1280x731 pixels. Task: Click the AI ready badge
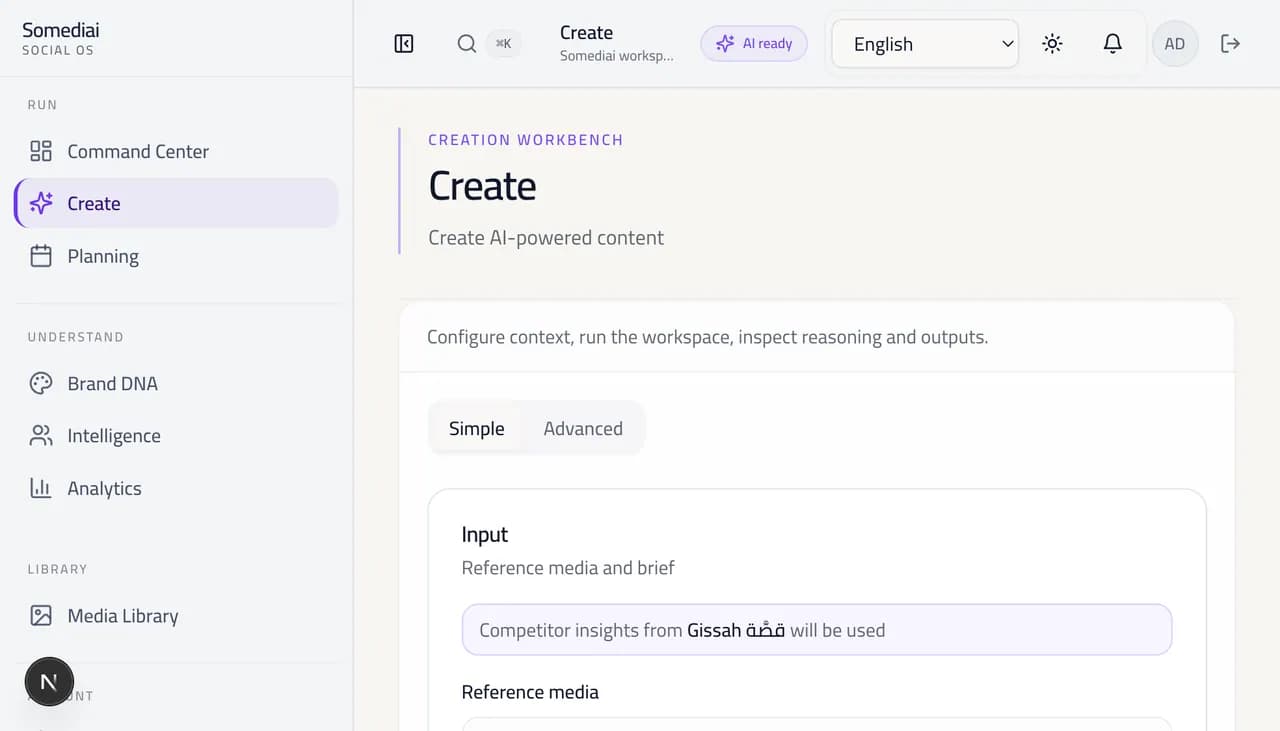pyautogui.click(x=754, y=43)
